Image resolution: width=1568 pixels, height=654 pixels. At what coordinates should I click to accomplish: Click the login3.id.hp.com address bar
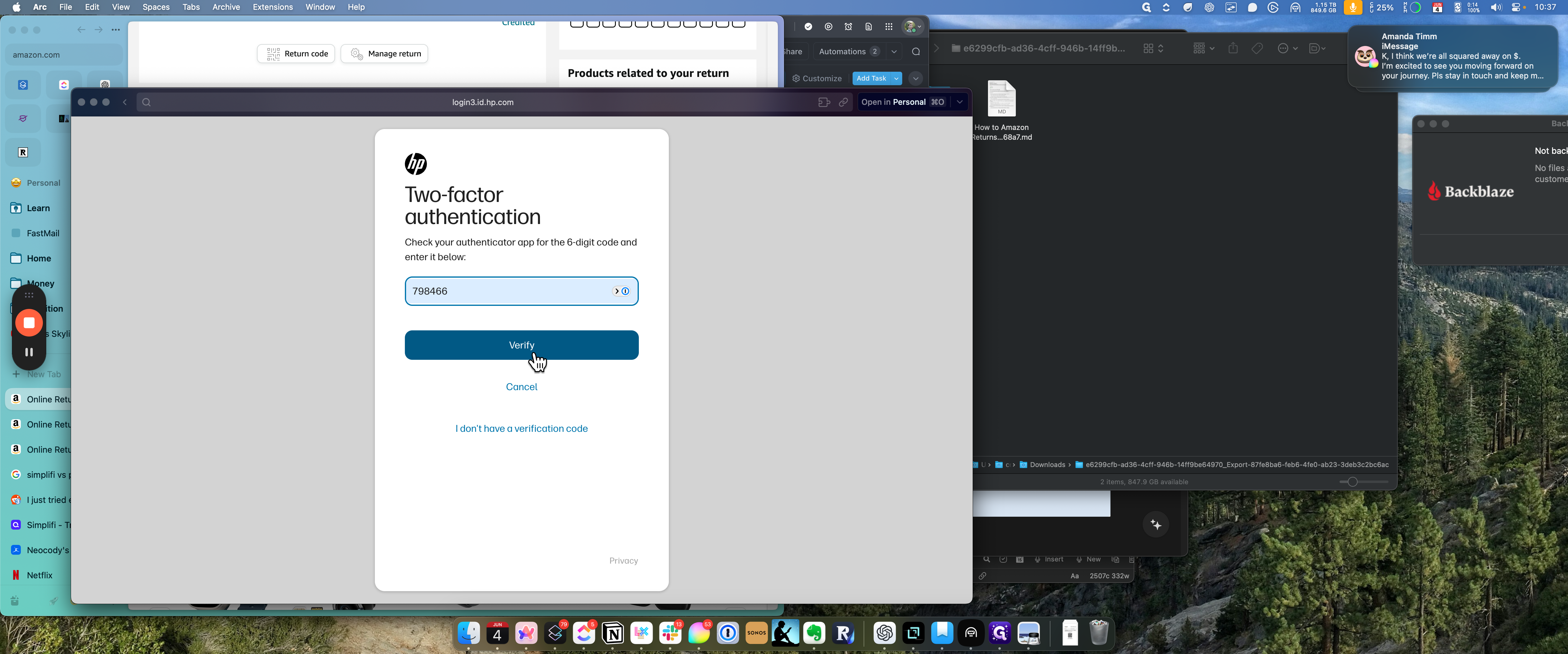[x=483, y=102]
